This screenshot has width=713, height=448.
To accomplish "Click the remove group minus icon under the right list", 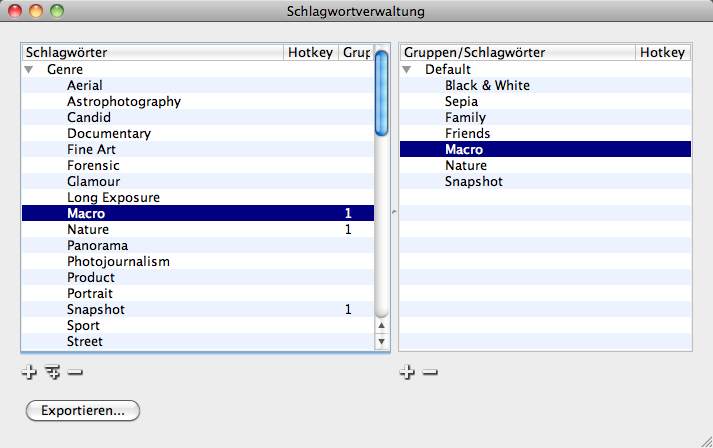I will click(x=430, y=372).
